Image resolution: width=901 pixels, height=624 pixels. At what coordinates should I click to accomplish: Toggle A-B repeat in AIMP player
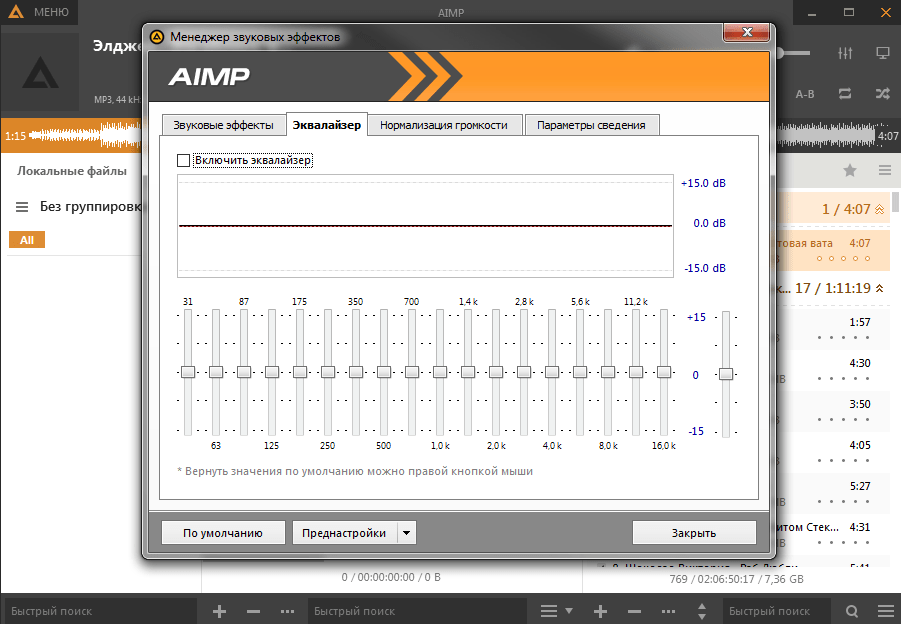804,94
